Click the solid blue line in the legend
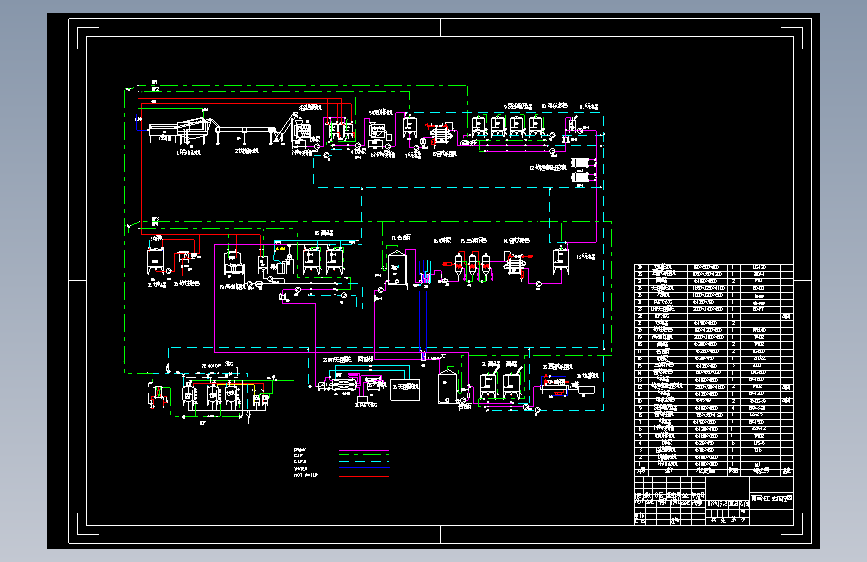Viewport: 867px width, 562px height. click(x=364, y=468)
